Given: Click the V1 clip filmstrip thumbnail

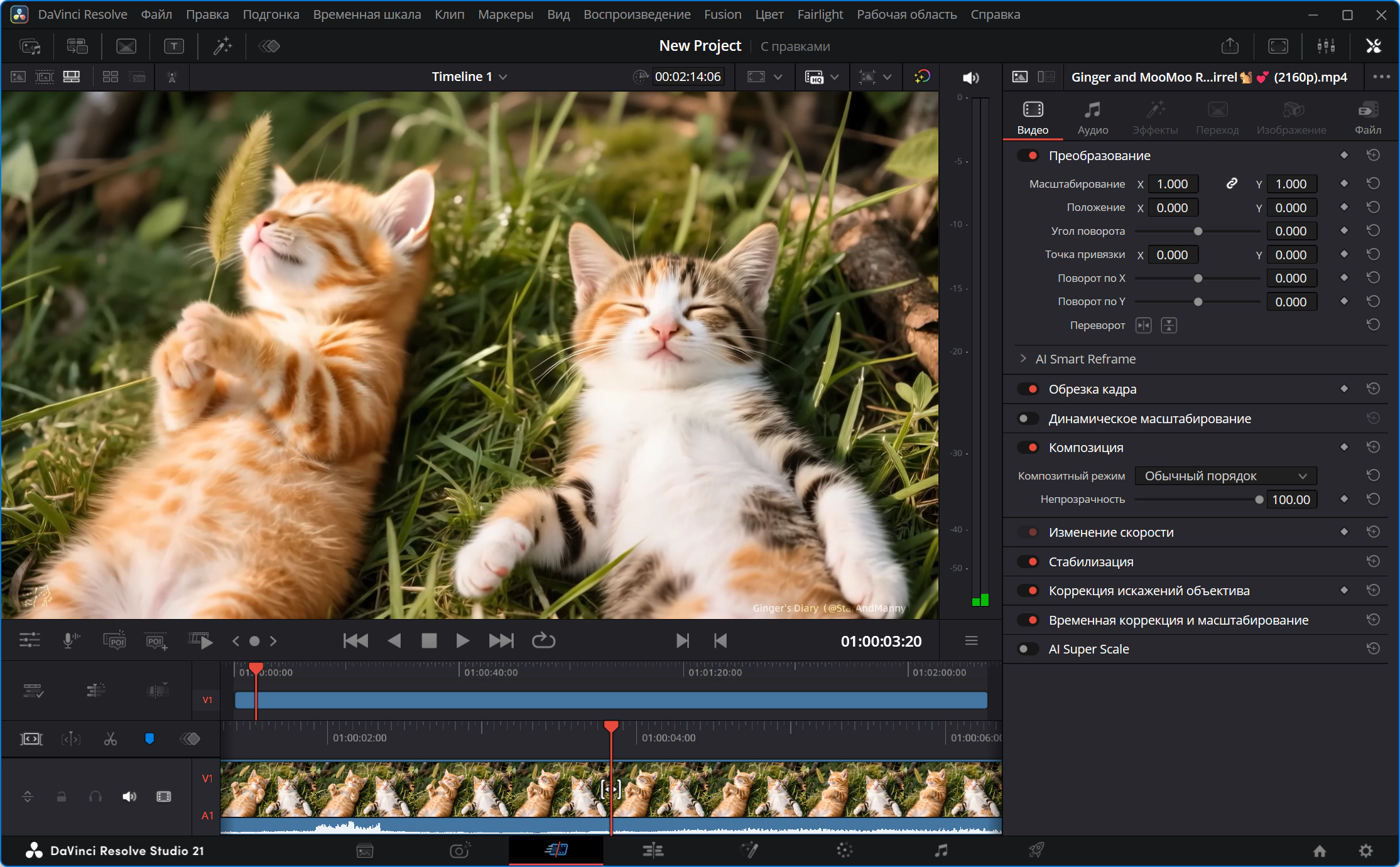Looking at the screenshot, I should click(610, 789).
